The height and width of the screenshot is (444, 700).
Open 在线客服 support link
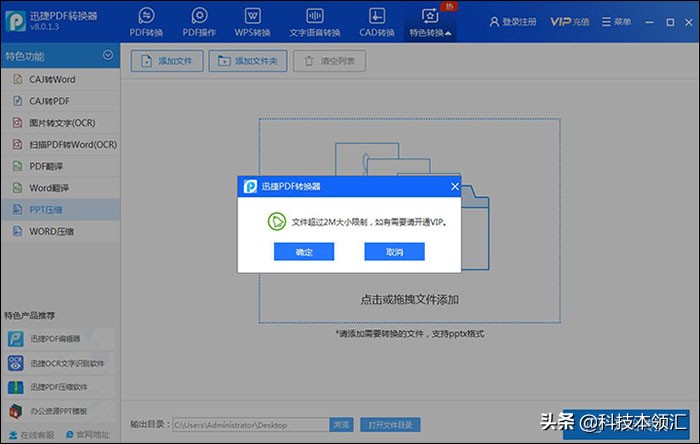pyautogui.click(x=31, y=435)
